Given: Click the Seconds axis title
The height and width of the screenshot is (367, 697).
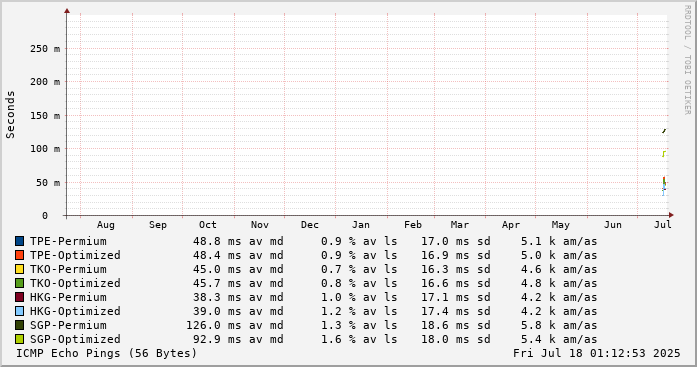Looking at the screenshot, I should click(x=10, y=115).
